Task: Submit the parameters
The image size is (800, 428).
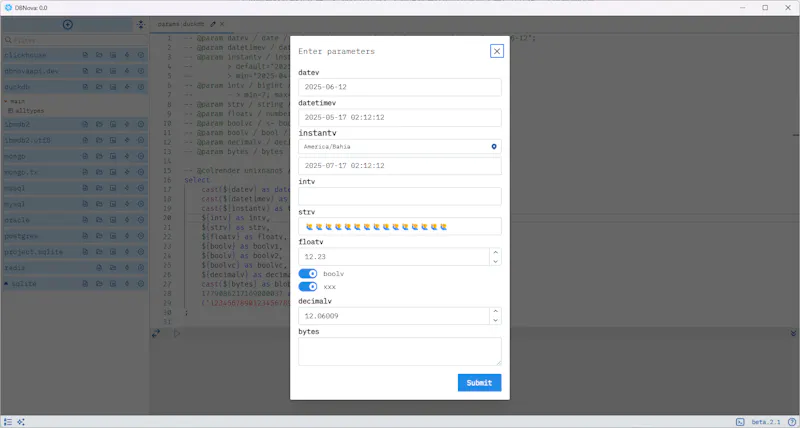Action: coord(479,383)
